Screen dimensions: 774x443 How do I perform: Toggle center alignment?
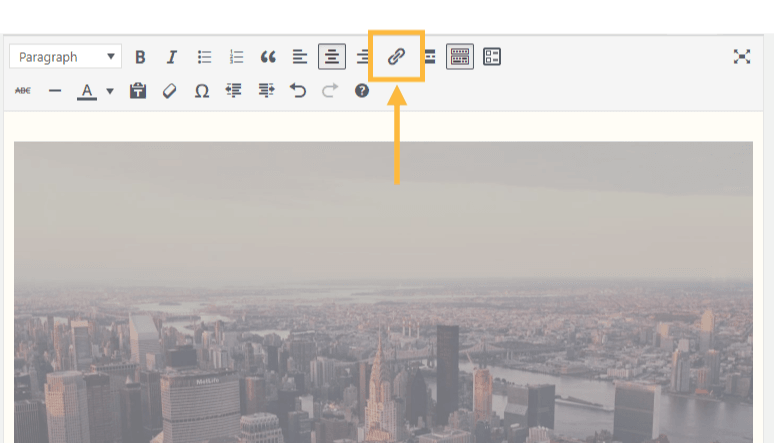tap(332, 57)
